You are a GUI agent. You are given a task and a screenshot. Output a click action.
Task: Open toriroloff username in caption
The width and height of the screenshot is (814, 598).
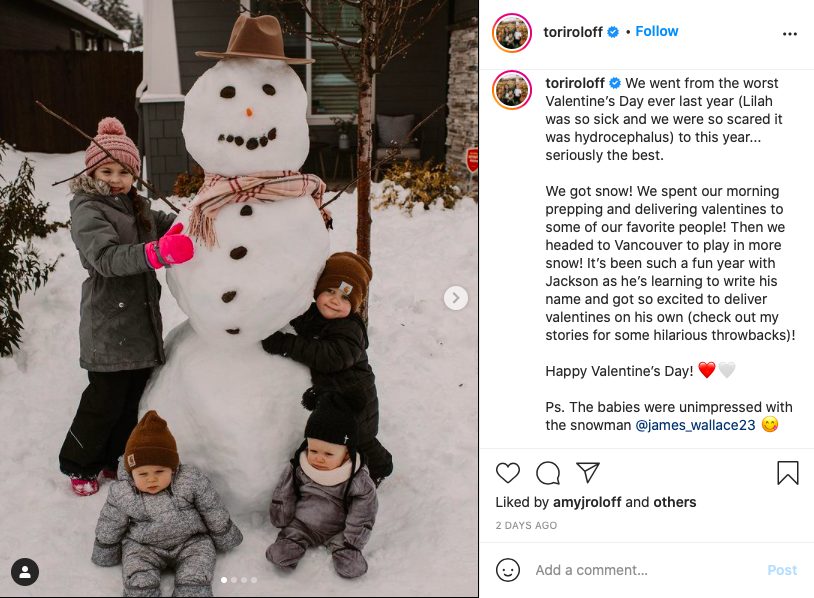pos(575,83)
